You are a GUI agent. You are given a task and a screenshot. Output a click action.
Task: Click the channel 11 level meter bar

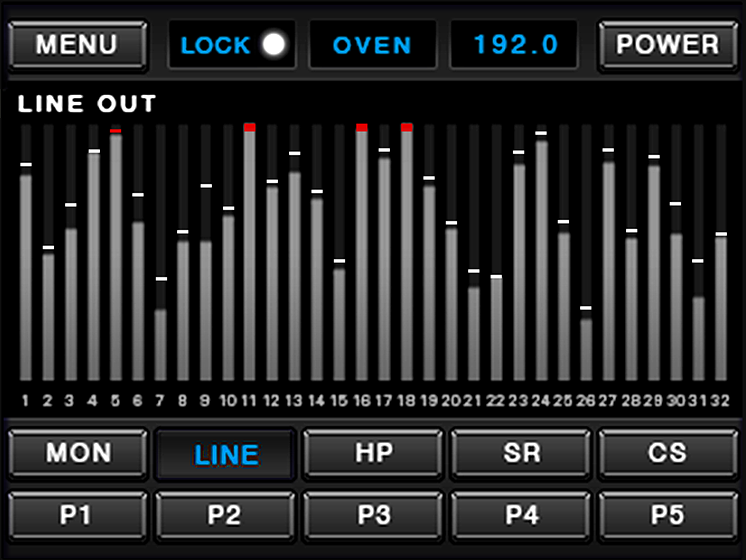tap(249, 255)
